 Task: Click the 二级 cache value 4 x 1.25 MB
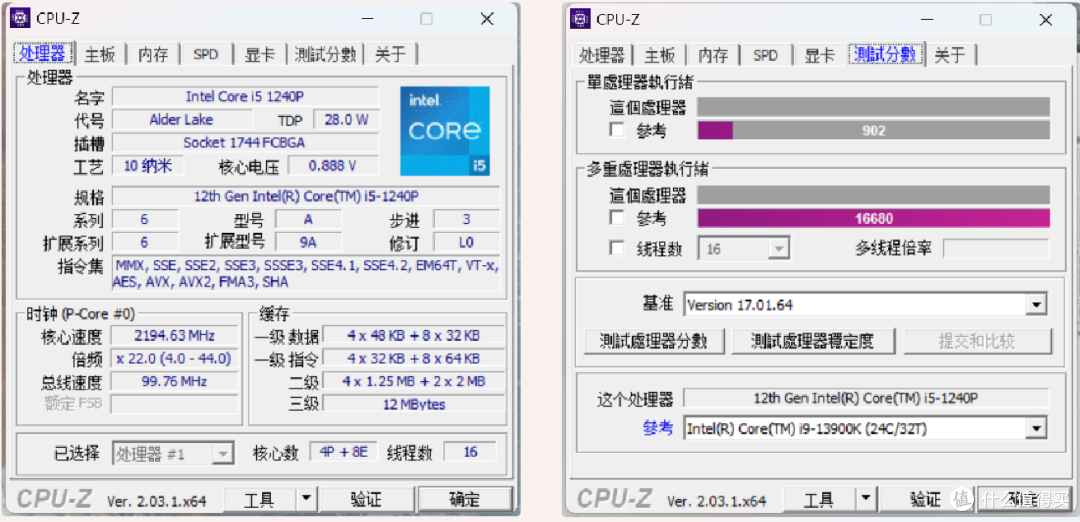click(413, 381)
